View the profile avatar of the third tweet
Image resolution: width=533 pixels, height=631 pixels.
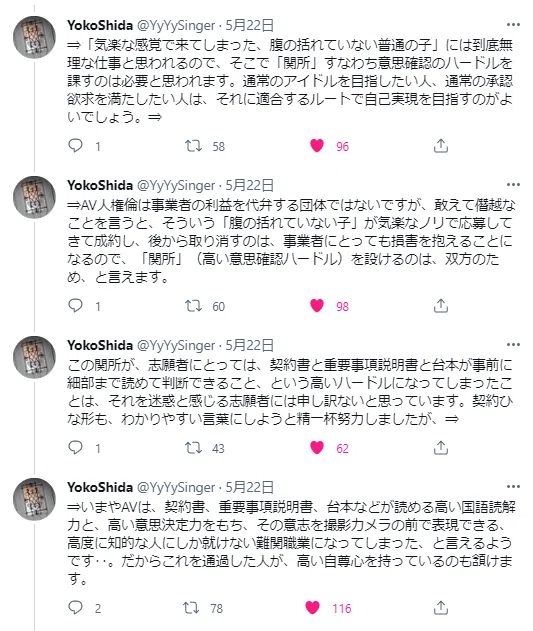point(34,357)
